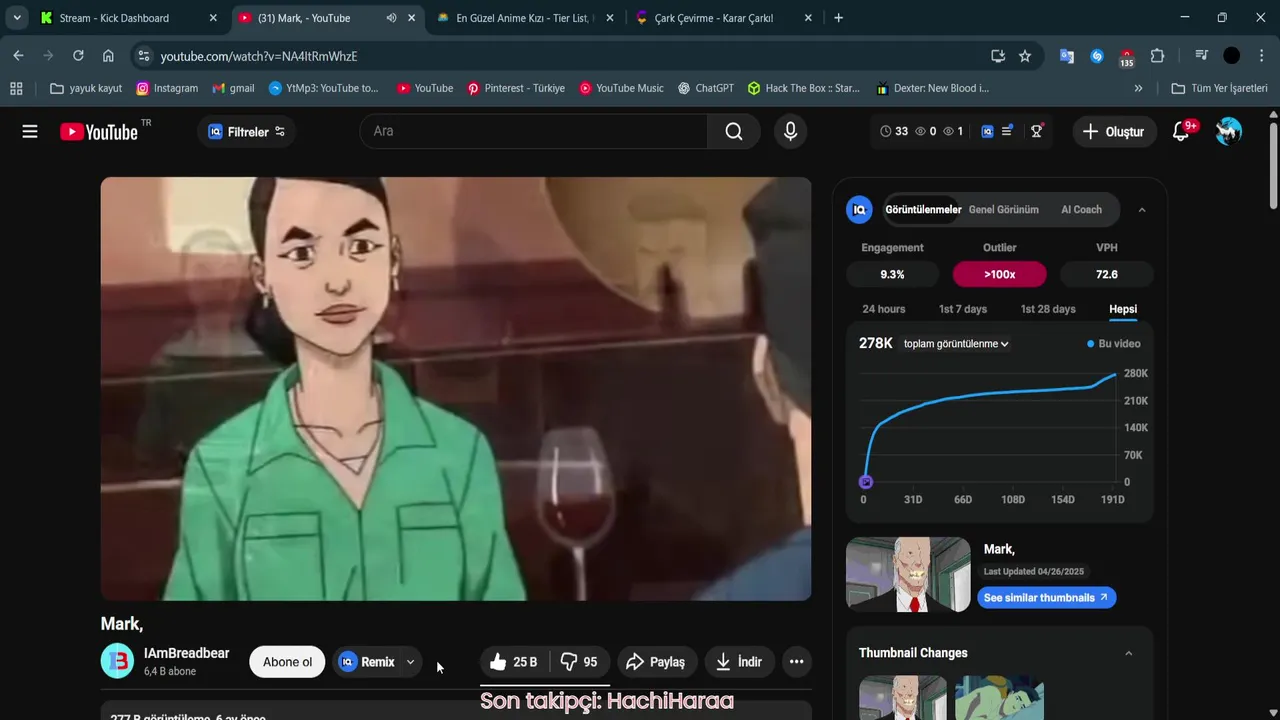The width and height of the screenshot is (1280, 720).
Task: Open the notifications bell
Action: point(1181,131)
